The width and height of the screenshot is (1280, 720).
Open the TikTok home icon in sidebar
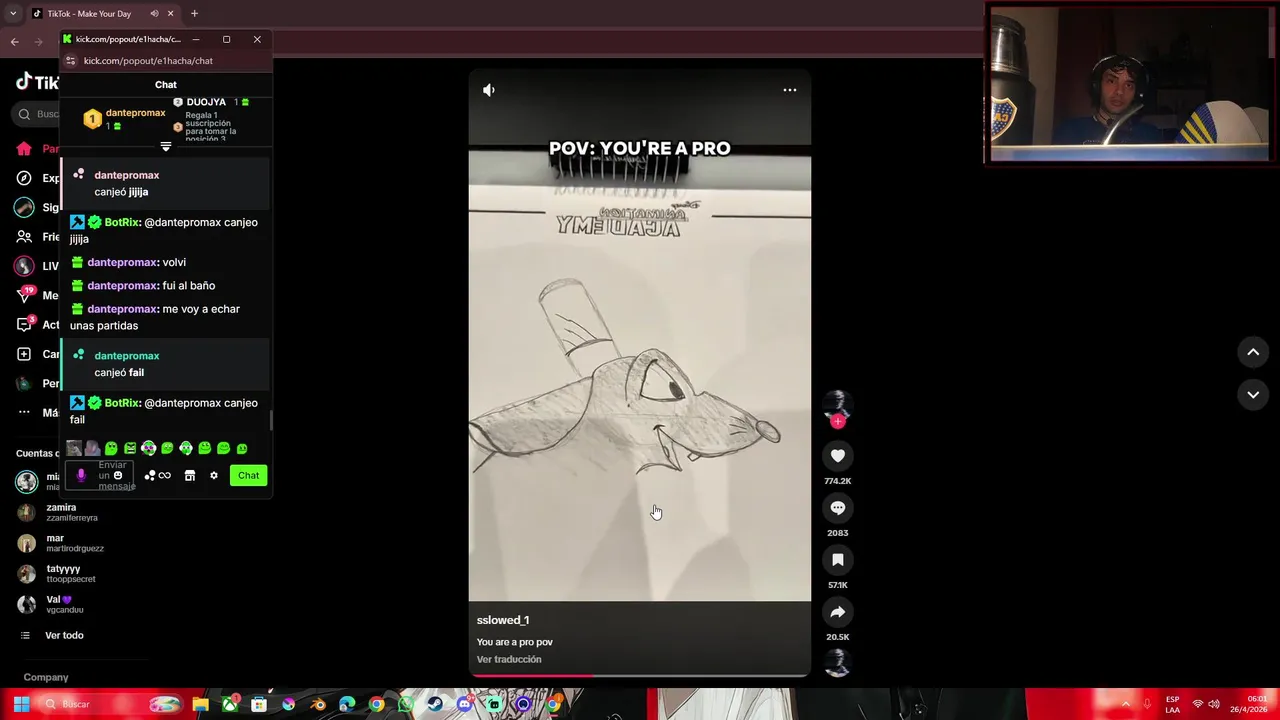point(24,149)
